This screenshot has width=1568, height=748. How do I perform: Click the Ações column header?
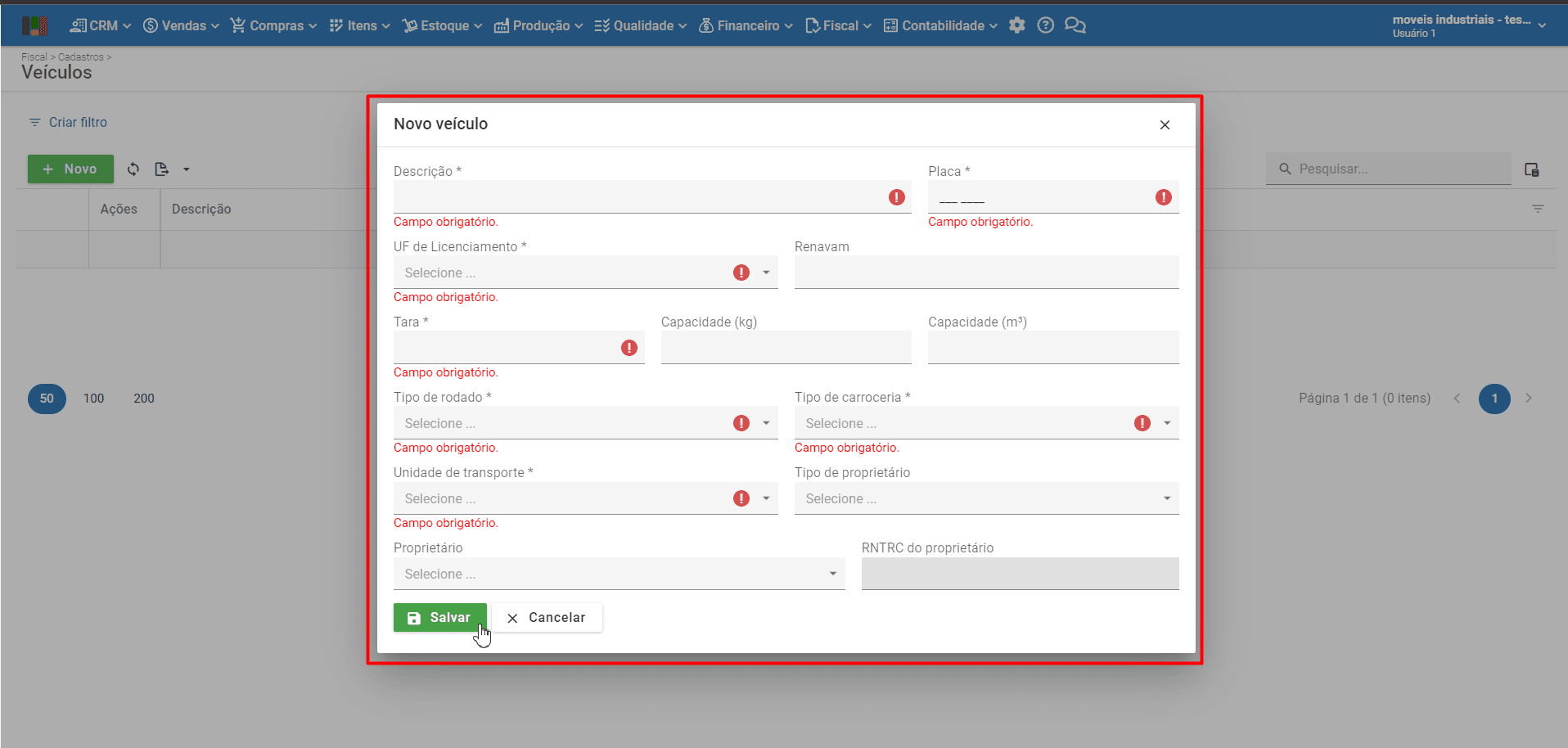tap(119, 210)
